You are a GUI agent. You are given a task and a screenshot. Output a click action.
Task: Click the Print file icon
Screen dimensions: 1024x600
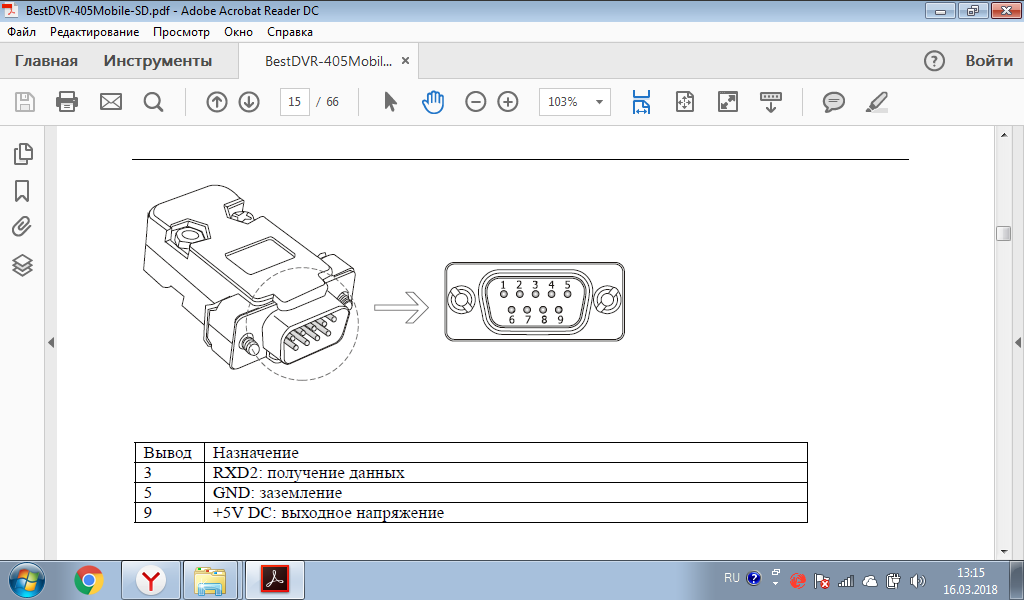coord(67,102)
